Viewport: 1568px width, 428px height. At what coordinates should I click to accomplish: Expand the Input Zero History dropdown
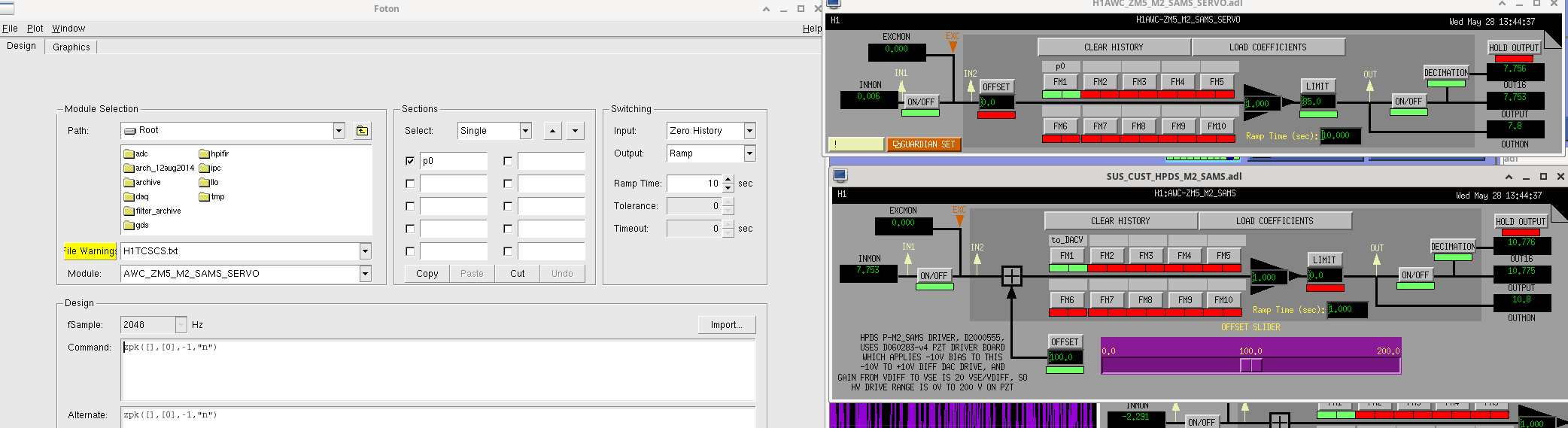point(749,131)
